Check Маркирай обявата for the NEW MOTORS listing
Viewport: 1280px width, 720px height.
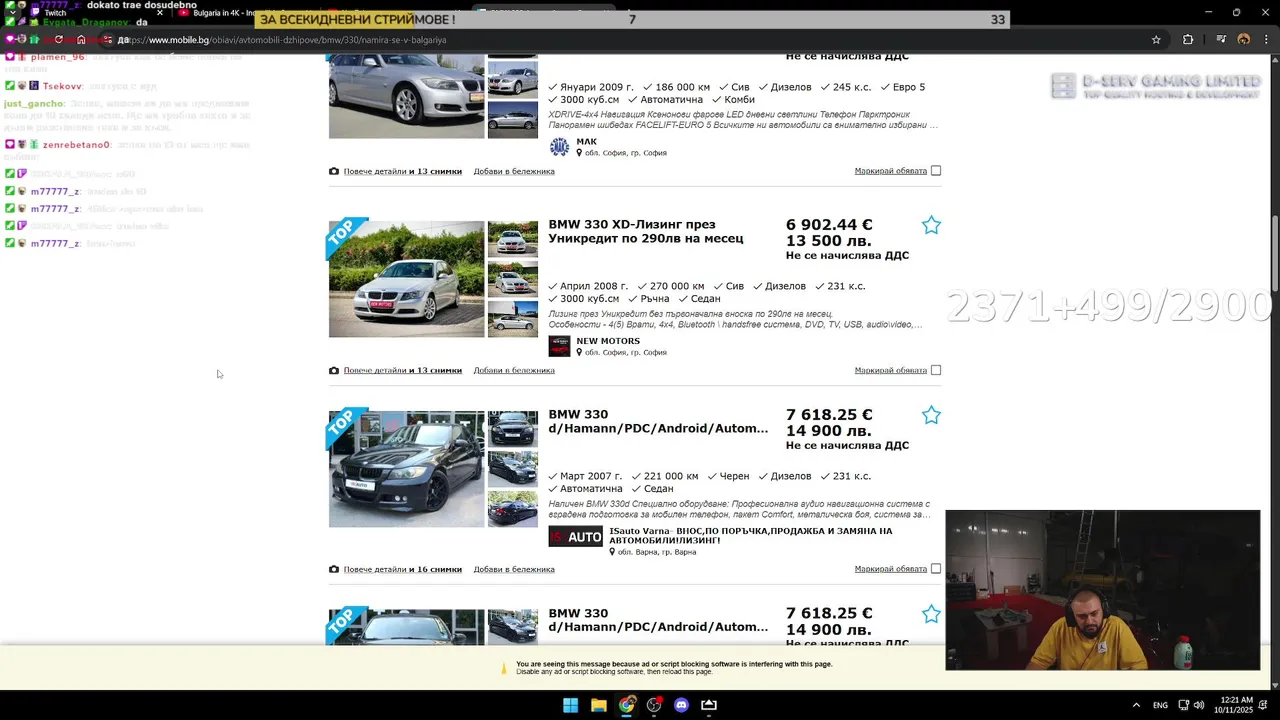click(x=936, y=370)
